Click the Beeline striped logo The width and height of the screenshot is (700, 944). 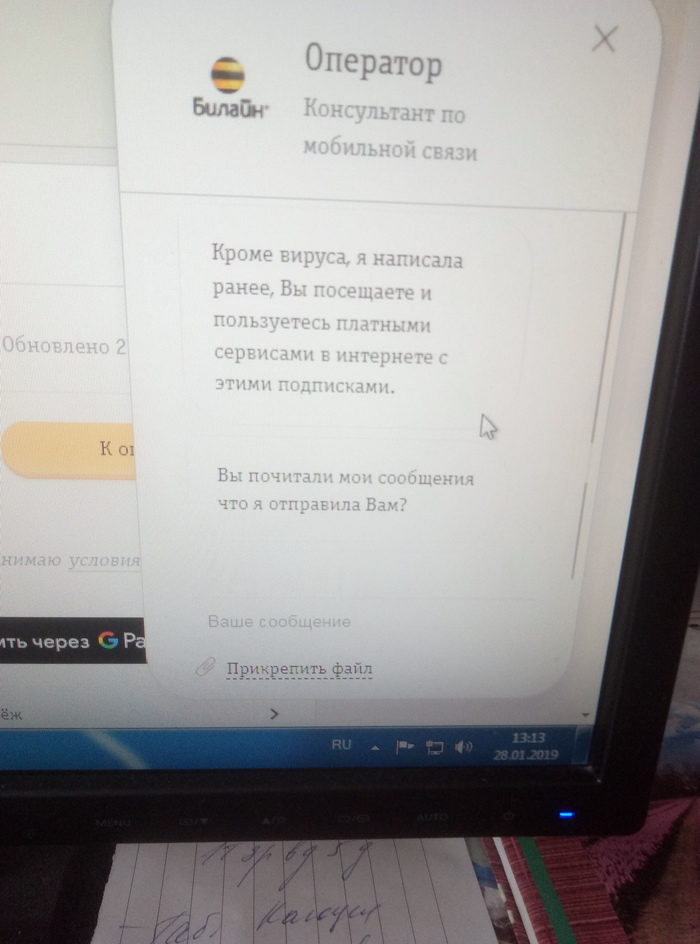pos(227,75)
